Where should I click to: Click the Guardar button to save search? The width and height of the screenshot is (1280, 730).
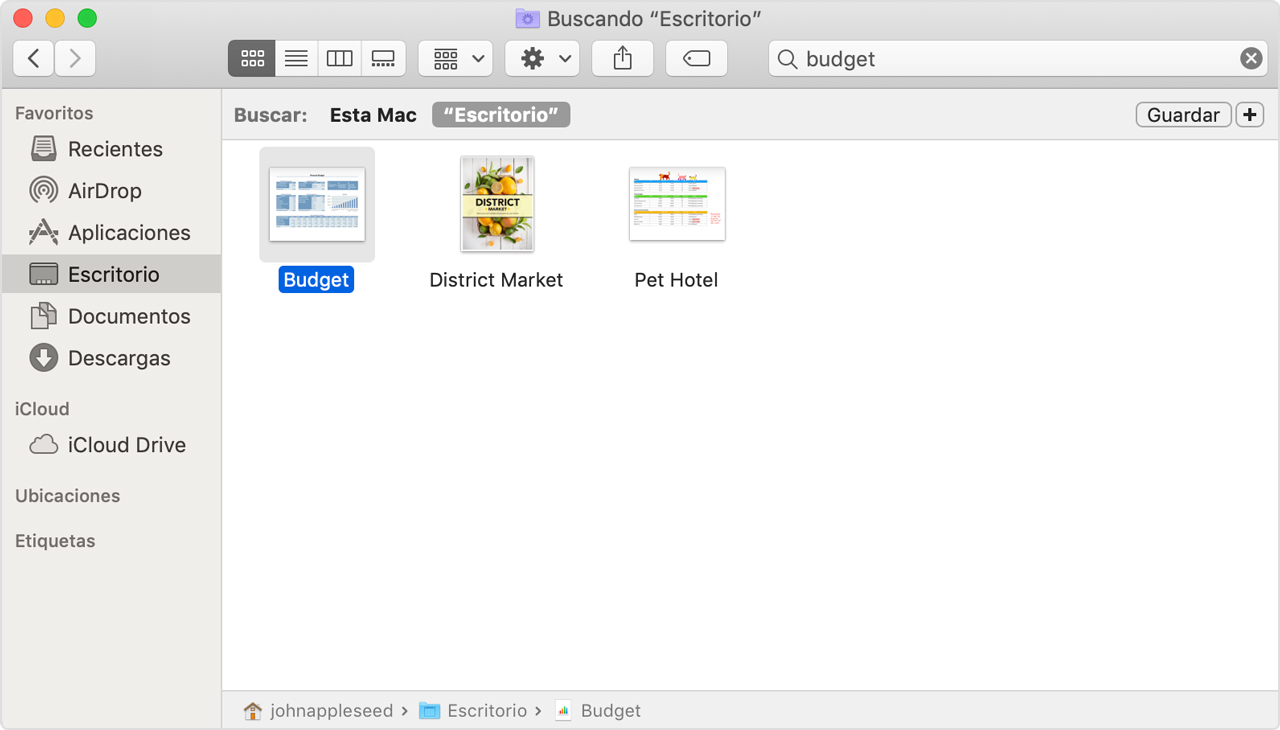click(1183, 114)
